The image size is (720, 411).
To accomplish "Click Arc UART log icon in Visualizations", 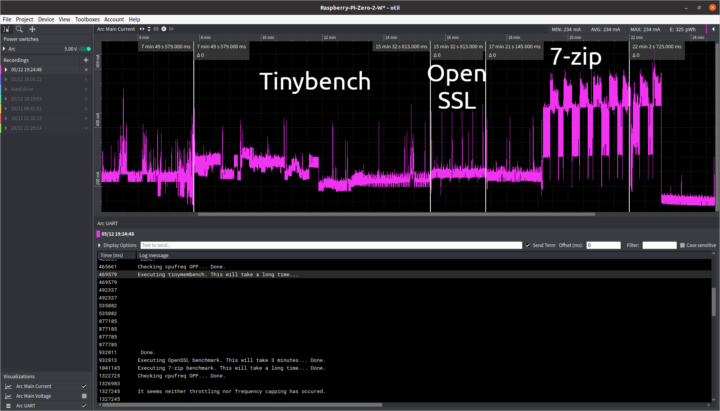I will click(x=8, y=406).
